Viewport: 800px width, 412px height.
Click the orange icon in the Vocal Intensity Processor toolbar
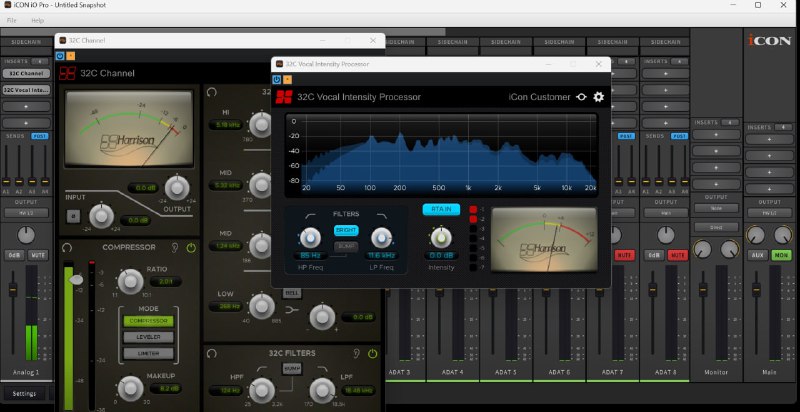[287, 80]
